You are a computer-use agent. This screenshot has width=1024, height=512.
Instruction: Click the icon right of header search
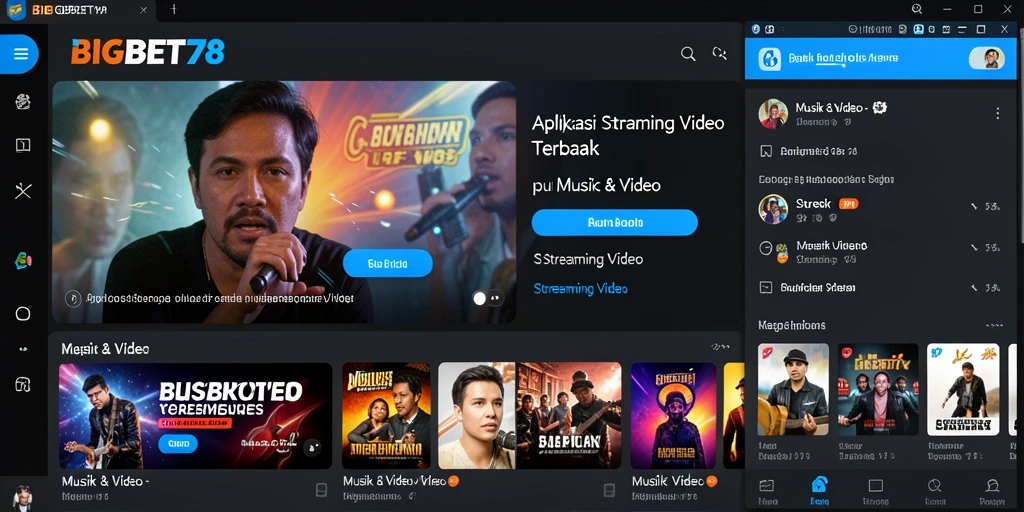point(720,54)
